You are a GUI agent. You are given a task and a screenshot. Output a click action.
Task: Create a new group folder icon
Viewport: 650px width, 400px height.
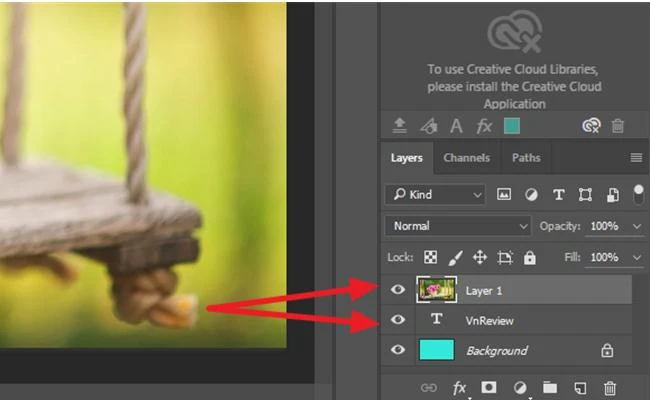(550, 387)
